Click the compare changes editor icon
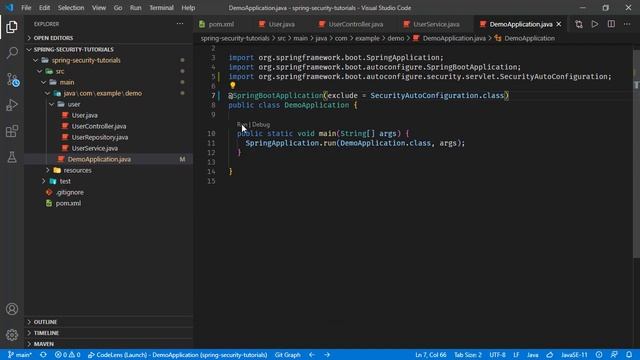This screenshot has height=360, width=640. [579, 24]
